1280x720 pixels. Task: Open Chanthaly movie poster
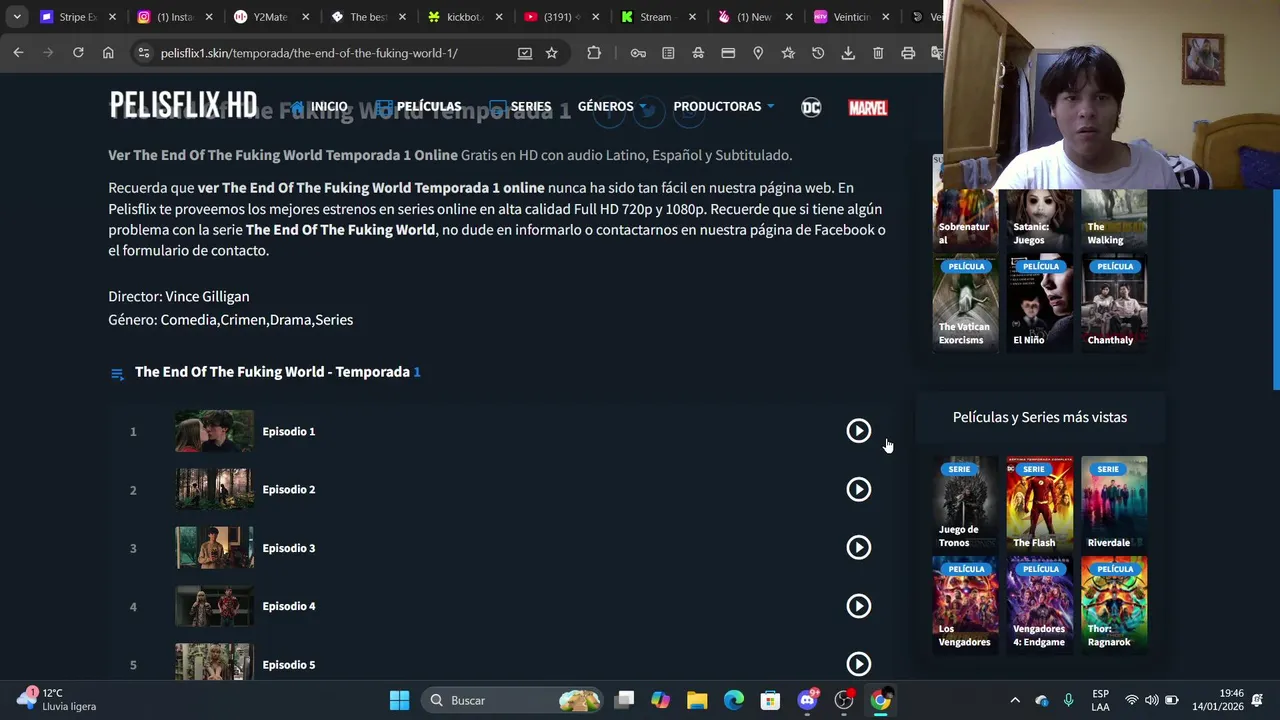pos(1114,302)
